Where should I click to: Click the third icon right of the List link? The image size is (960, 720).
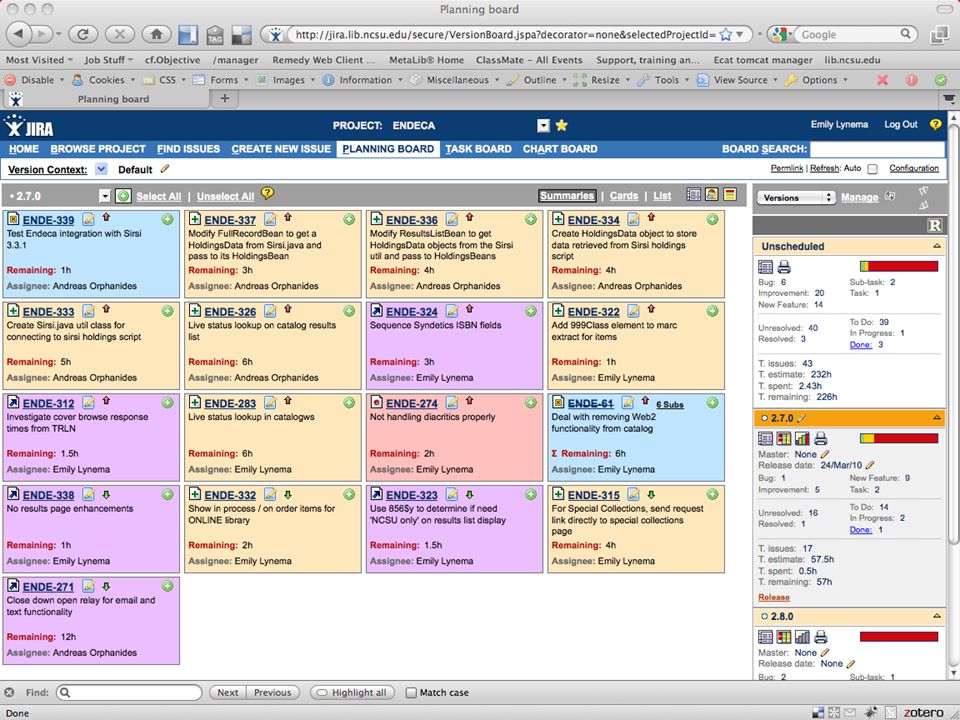coord(730,195)
